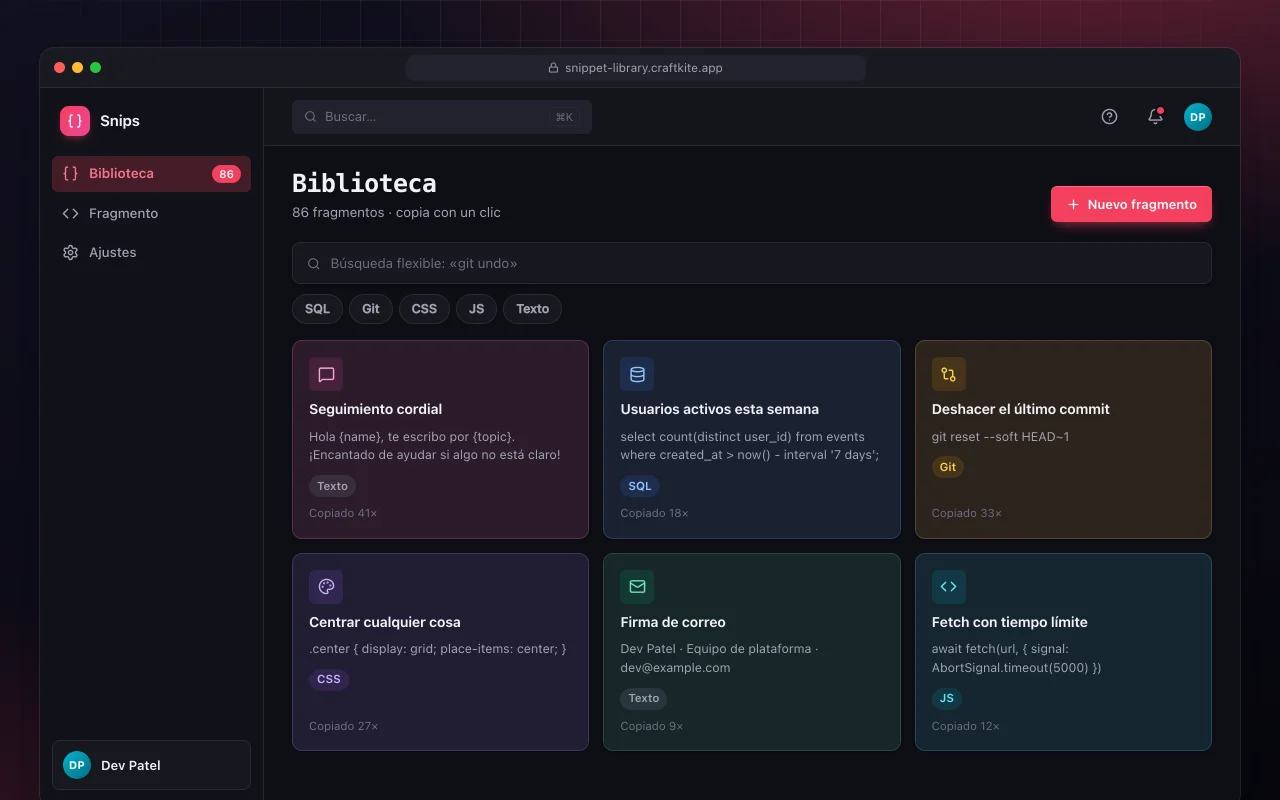Screen dimensions: 1280x800
Task: Click the chat icon on Seguimiento cordial card
Action: tap(326, 374)
